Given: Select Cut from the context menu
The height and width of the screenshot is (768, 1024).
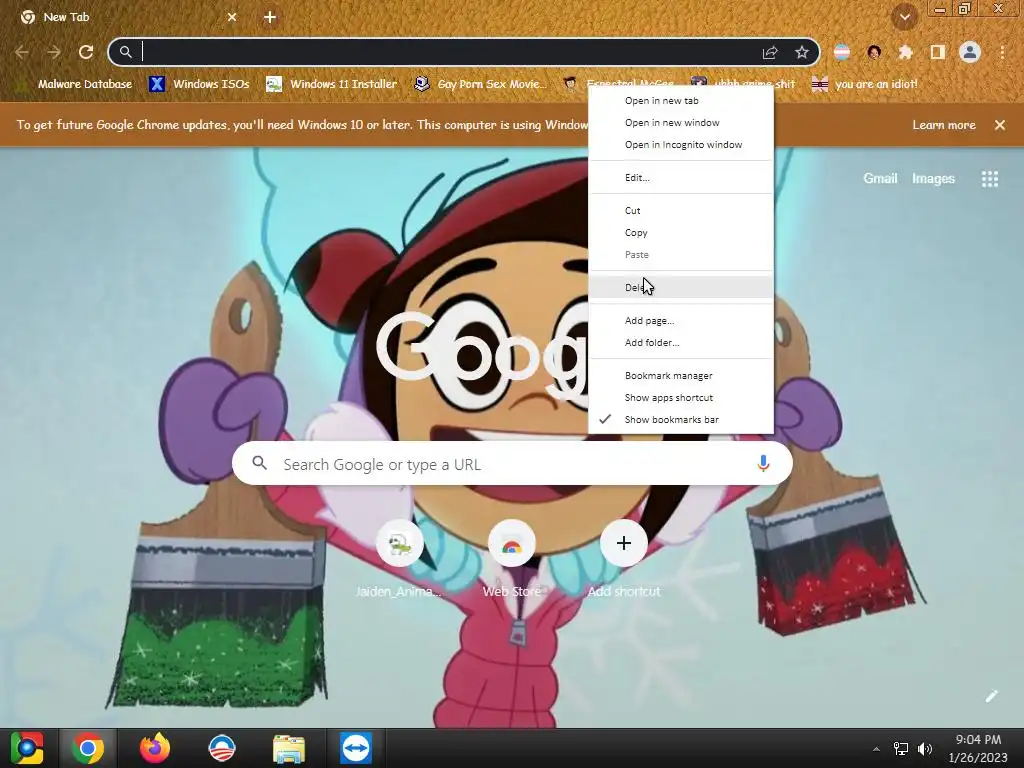Looking at the screenshot, I should point(681,210).
